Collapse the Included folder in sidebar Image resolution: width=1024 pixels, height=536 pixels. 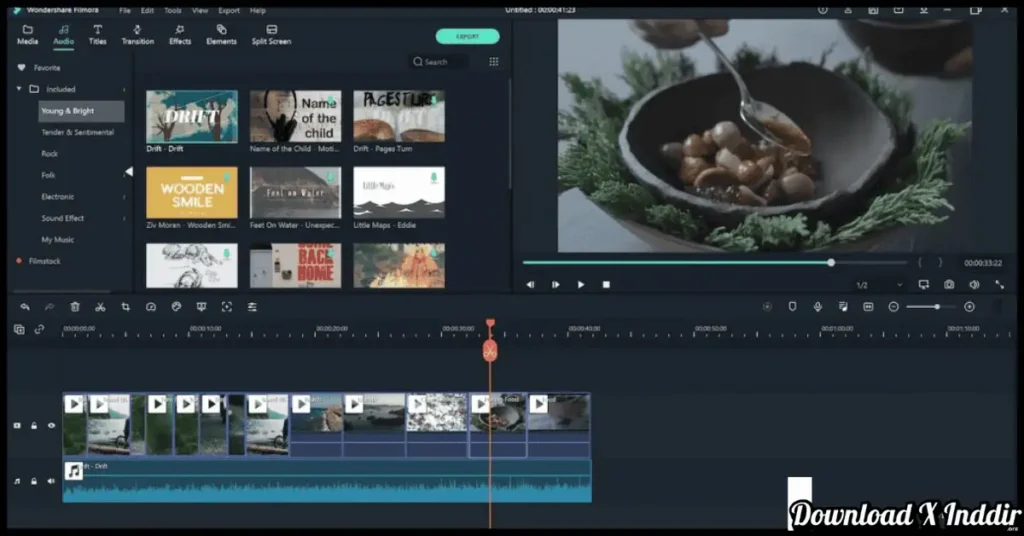click(x=19, y=89)
